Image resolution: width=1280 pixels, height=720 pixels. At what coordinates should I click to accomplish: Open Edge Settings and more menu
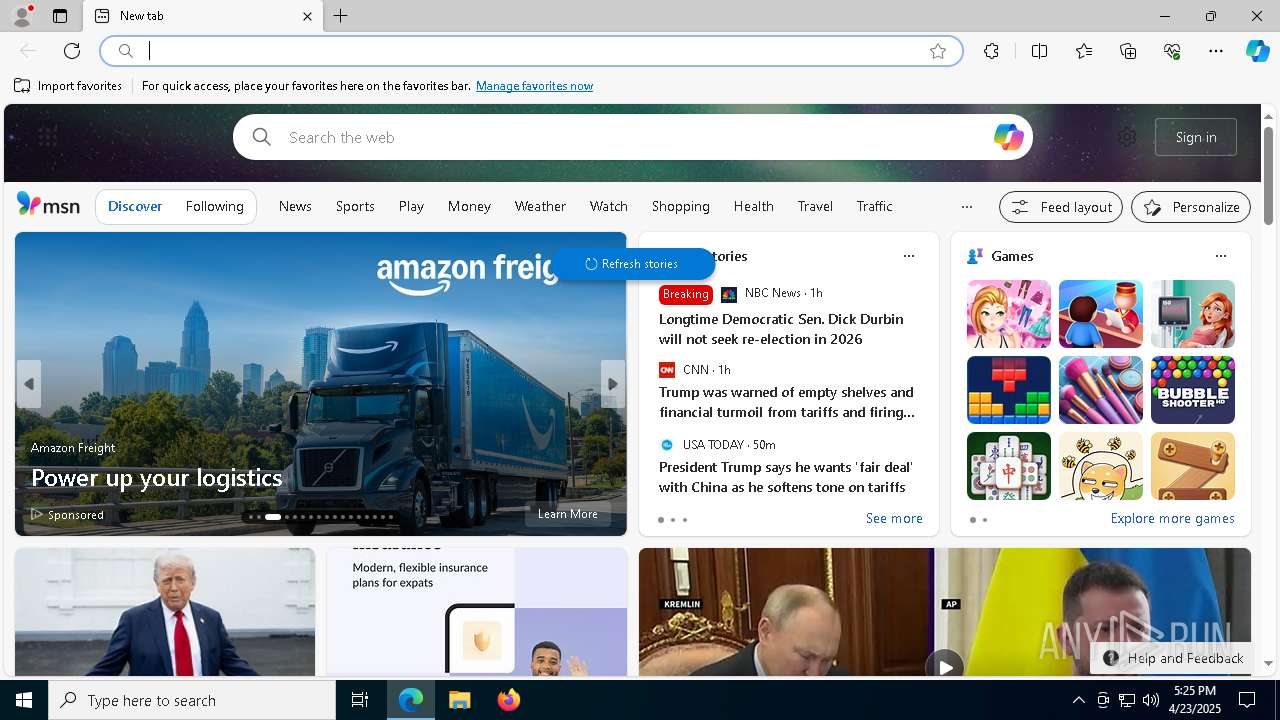[1216, 51]
